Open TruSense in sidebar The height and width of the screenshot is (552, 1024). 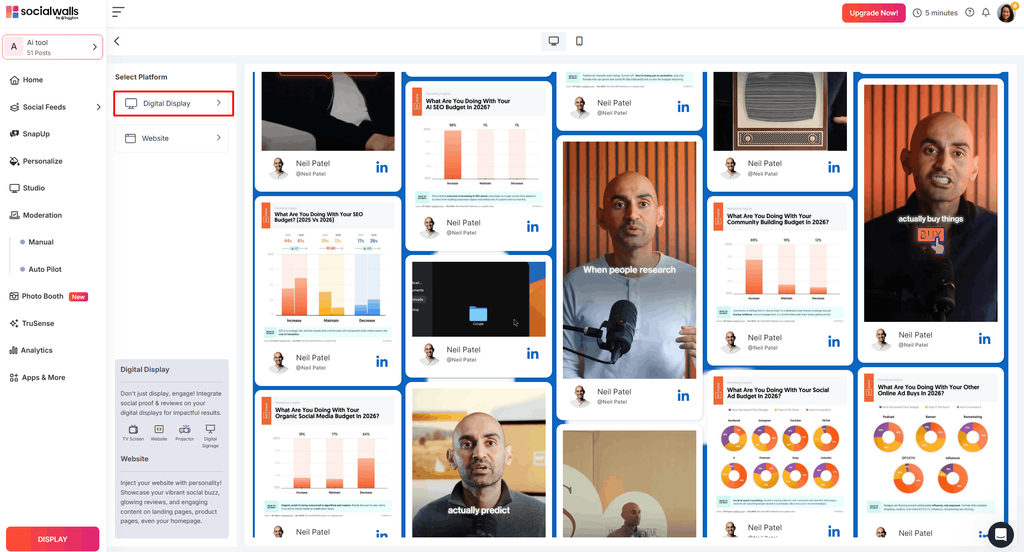click(x=38, y=323)
